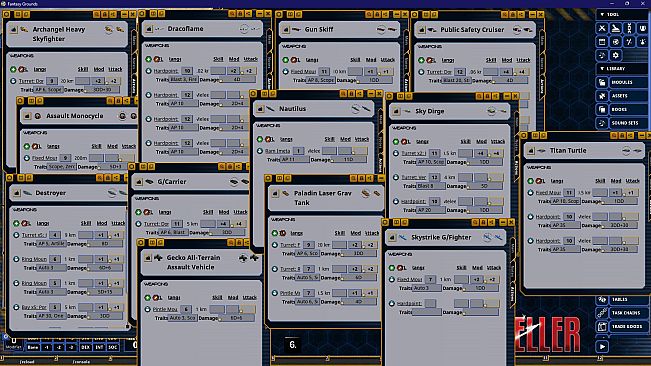651x366 pixels.
Task: Open the crossed swords combat tracker tool
Action: [x=602, y=28]
